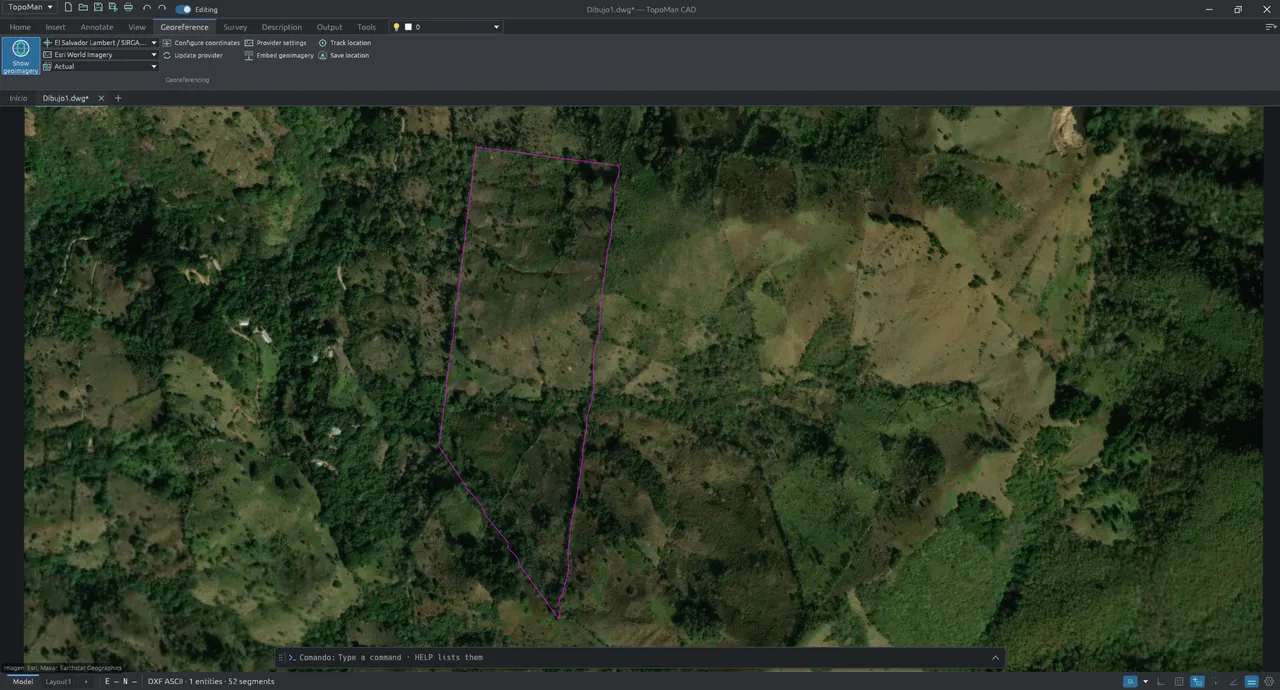Open Provider settings
Screen dimensions: 1280x690
pos(275,43)
